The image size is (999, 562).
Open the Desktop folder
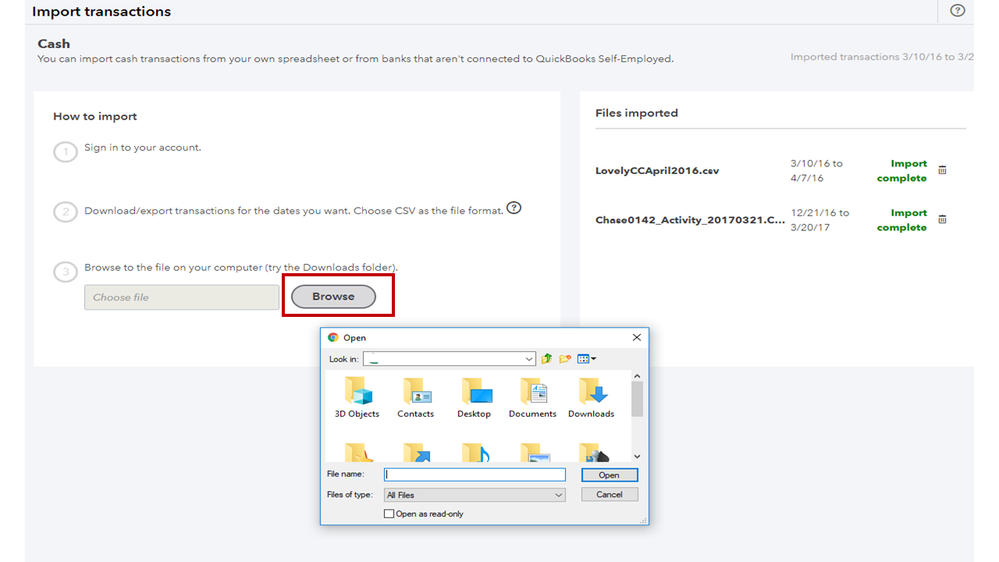474,397
